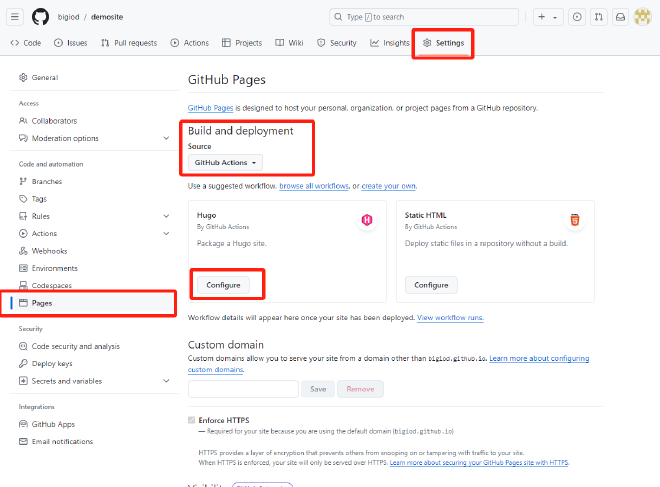Image resolution: width=660 pixels, height=487 pixels.
Task: Switch to the Actions repository tab
Action: point(190,43)
